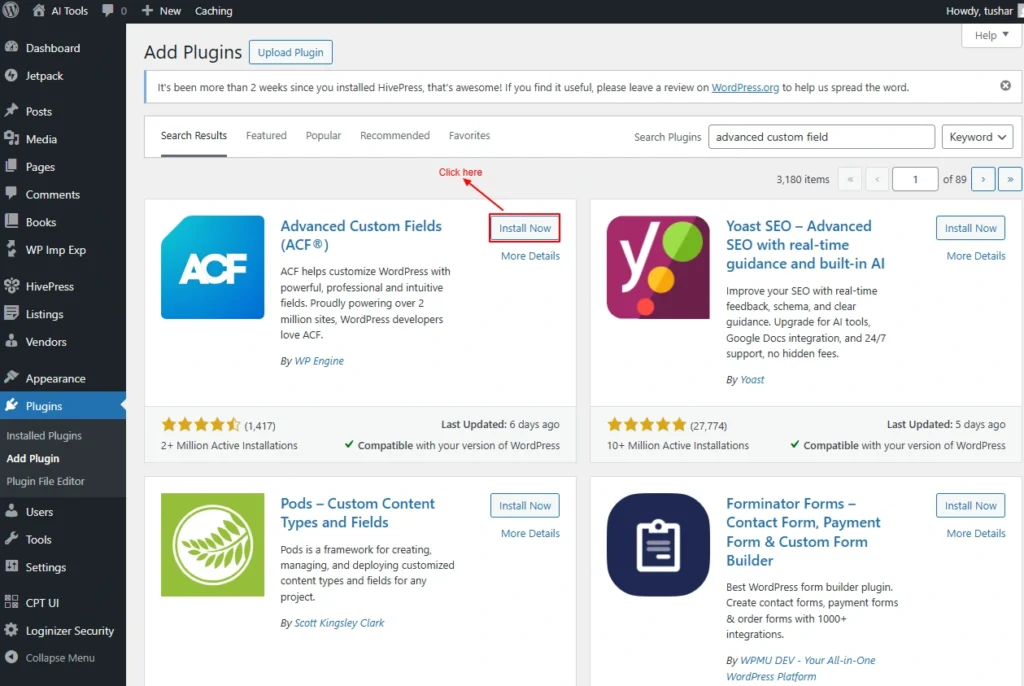
Task: Open the Media library sidebar icon
Action: tap(11, 139)
